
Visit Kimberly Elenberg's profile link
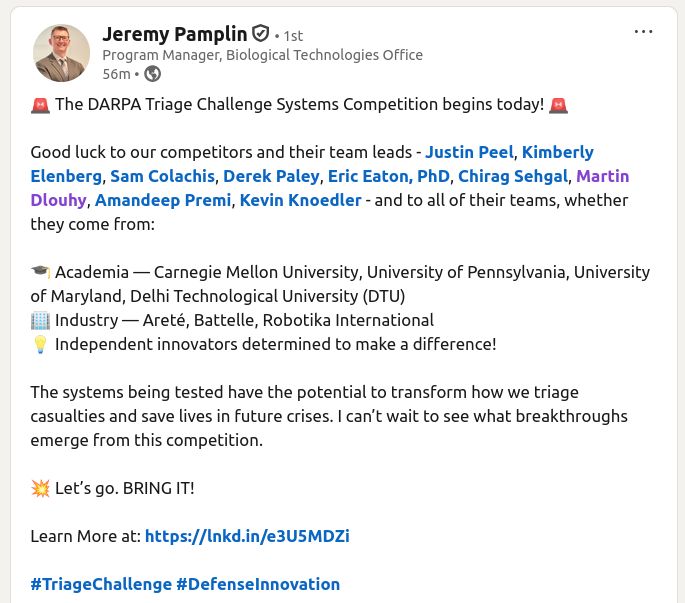point(558,152)
